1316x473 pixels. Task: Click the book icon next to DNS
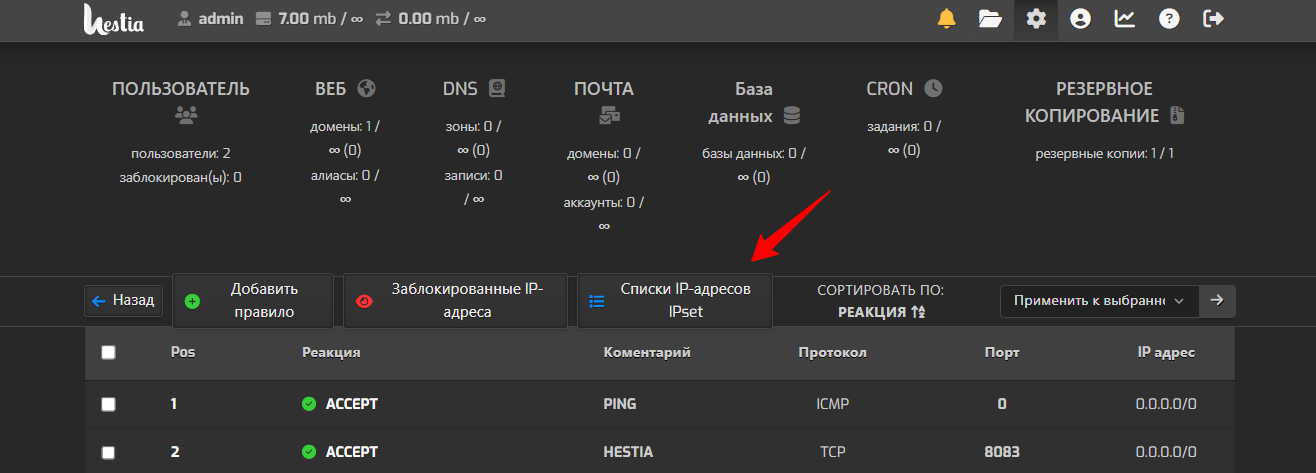[x=497, y=88]
